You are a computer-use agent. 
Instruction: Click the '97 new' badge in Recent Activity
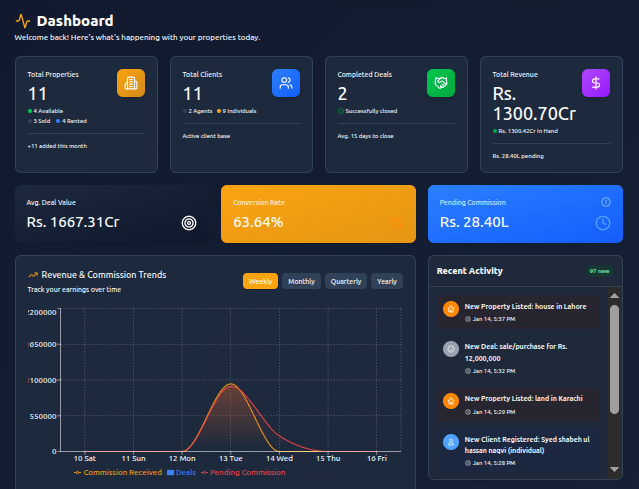[x=600, y=271]
